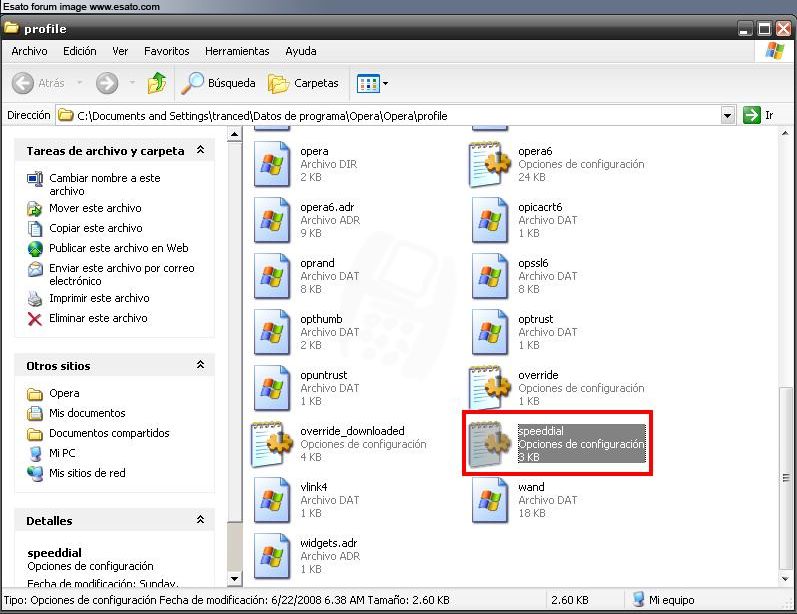Open Búsqueda search tool

click(219, 83)
